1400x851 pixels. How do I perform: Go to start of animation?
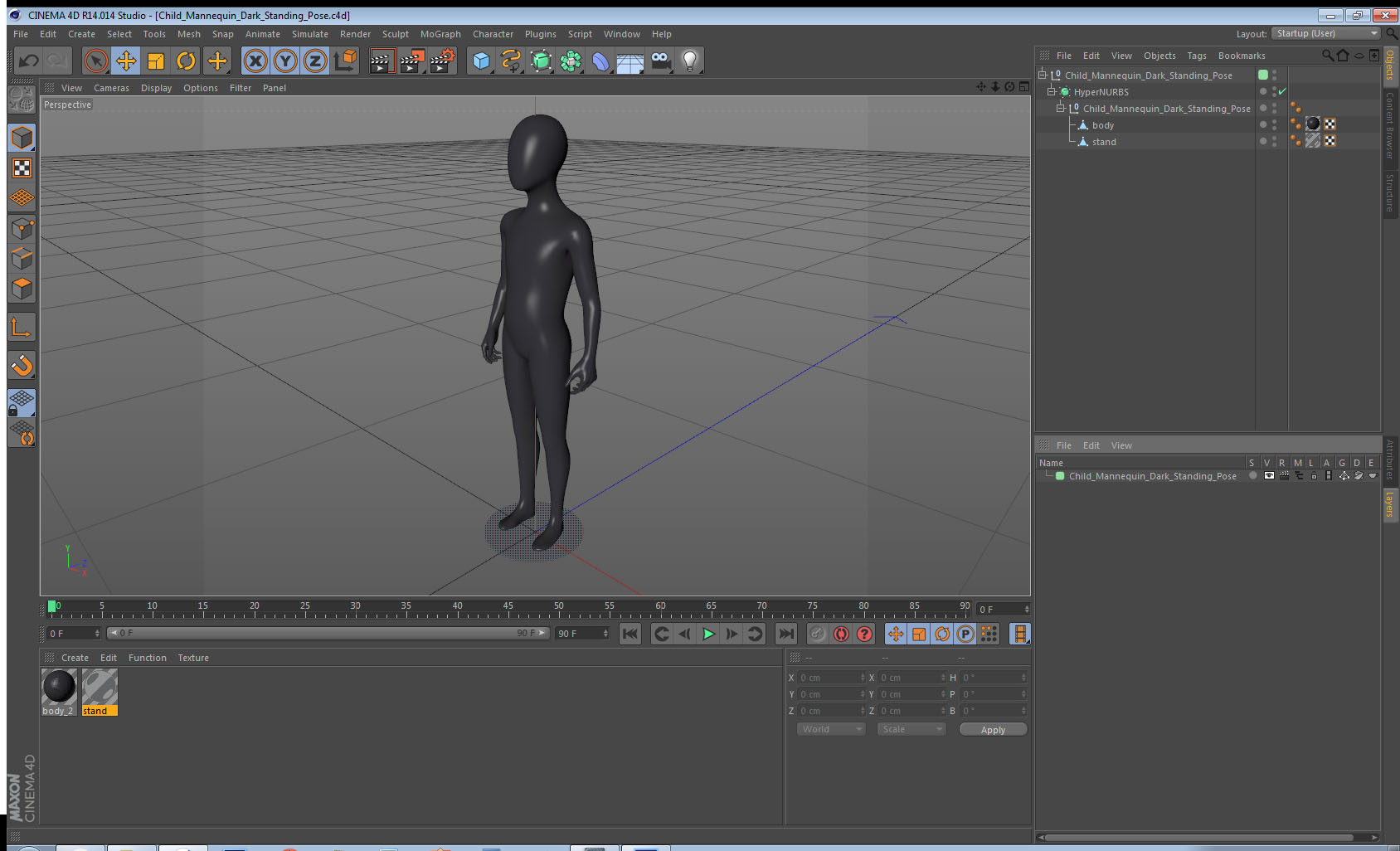(x=630, y=634)
